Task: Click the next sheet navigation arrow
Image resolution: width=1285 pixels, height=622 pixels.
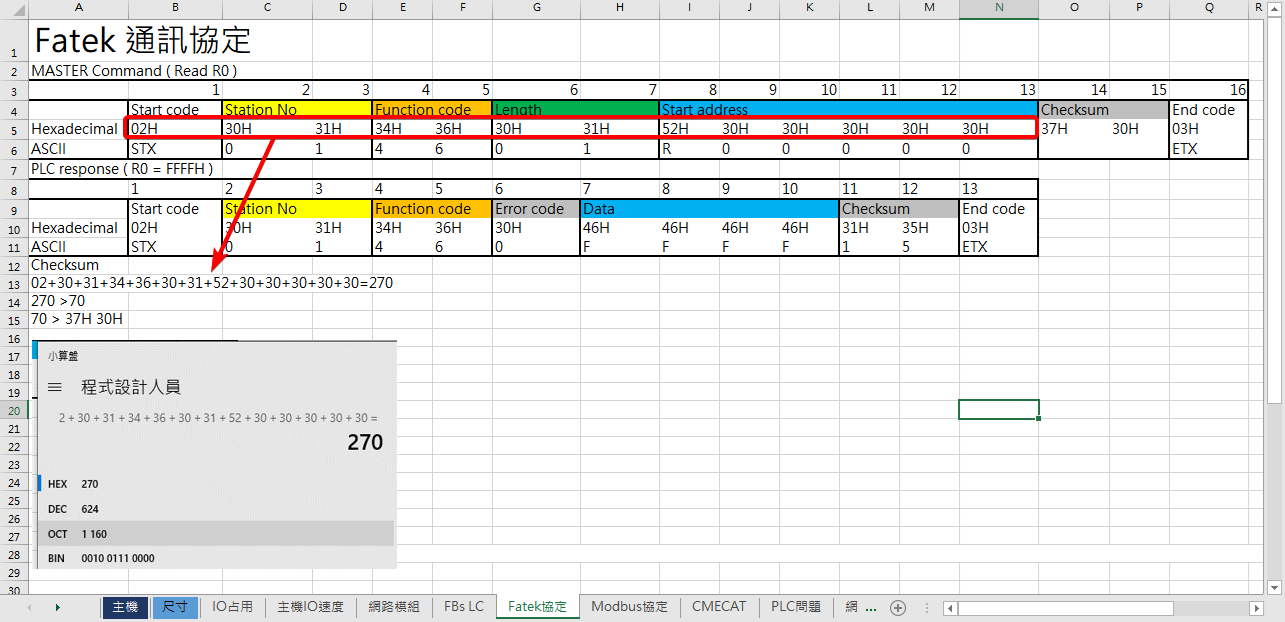Action: click(x=58, y=607)
